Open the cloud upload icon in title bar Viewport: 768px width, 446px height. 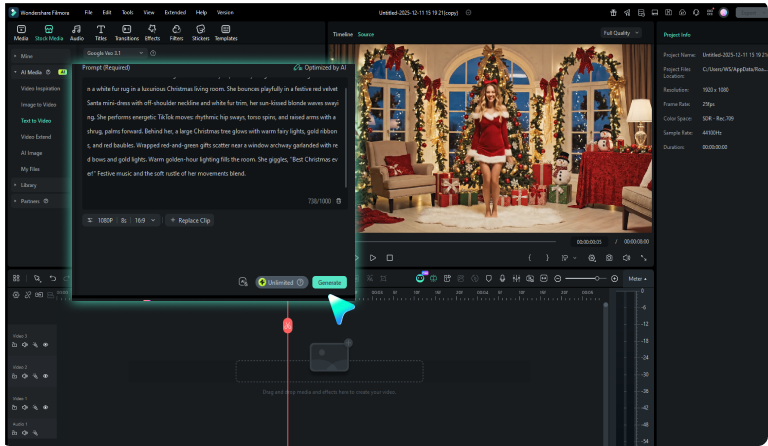[682, 13]
